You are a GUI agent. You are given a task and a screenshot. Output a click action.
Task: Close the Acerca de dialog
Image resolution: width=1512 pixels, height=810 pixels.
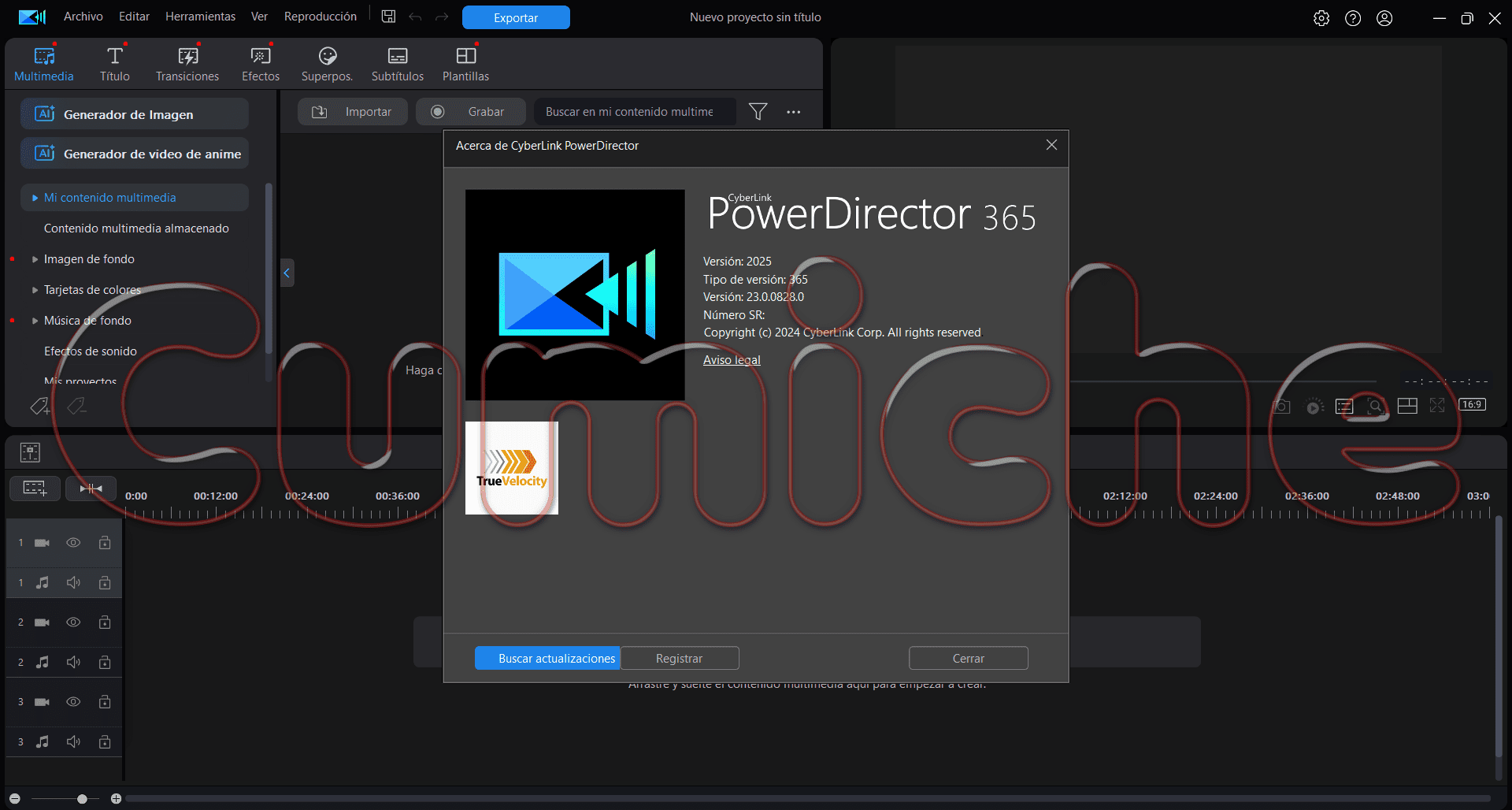pos(1051,145)
